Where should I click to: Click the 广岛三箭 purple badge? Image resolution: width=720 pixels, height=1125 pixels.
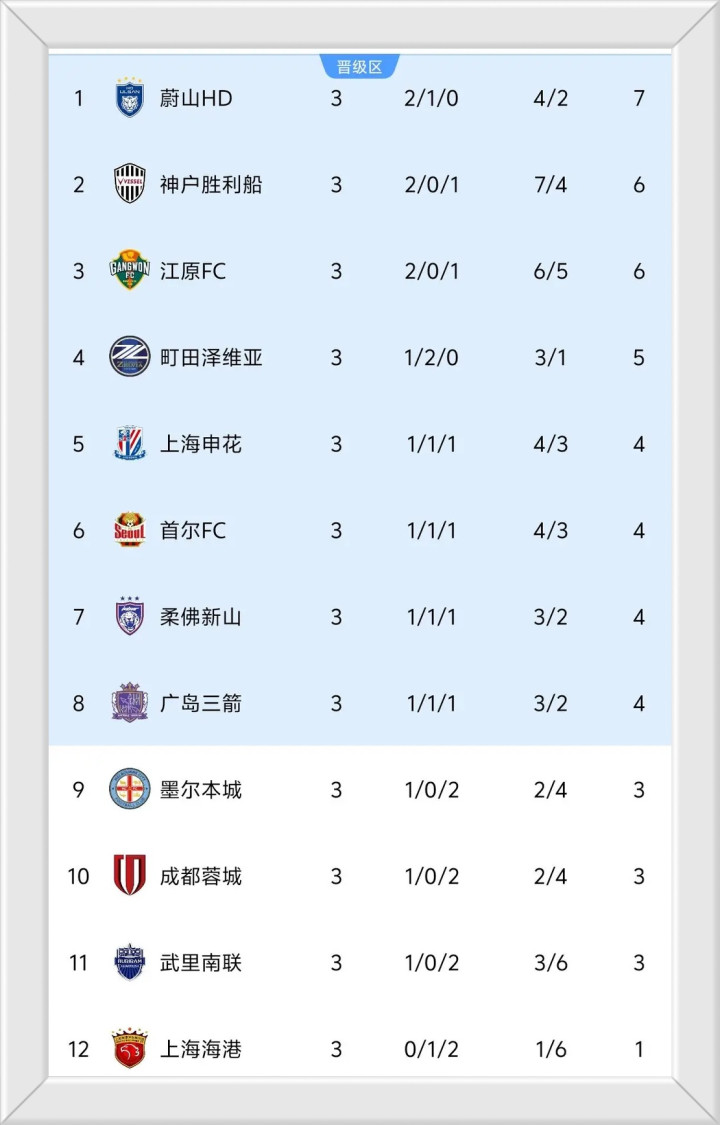click(x=129, y=703)
